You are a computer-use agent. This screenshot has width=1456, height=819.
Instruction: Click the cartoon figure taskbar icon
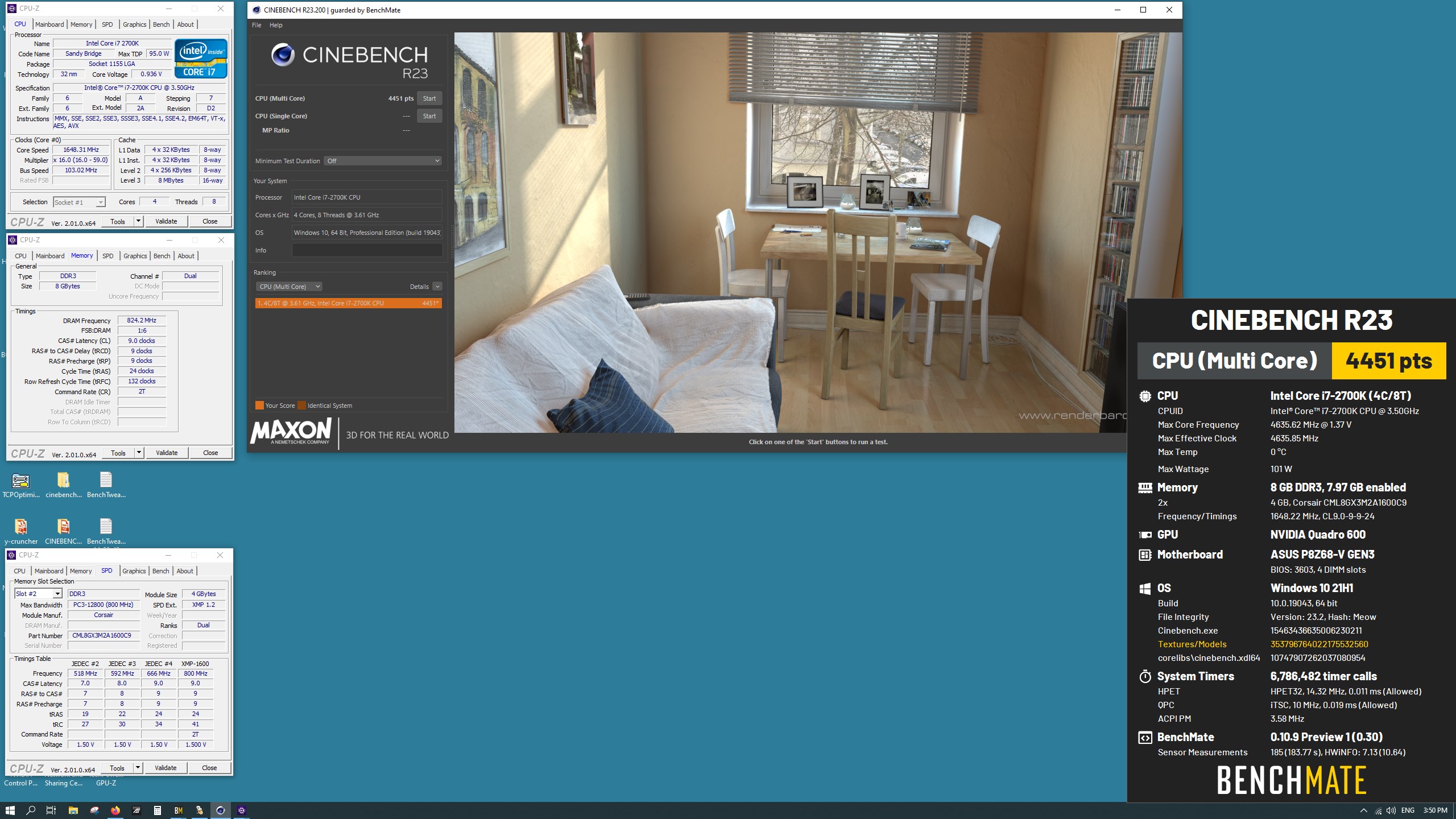200,810
